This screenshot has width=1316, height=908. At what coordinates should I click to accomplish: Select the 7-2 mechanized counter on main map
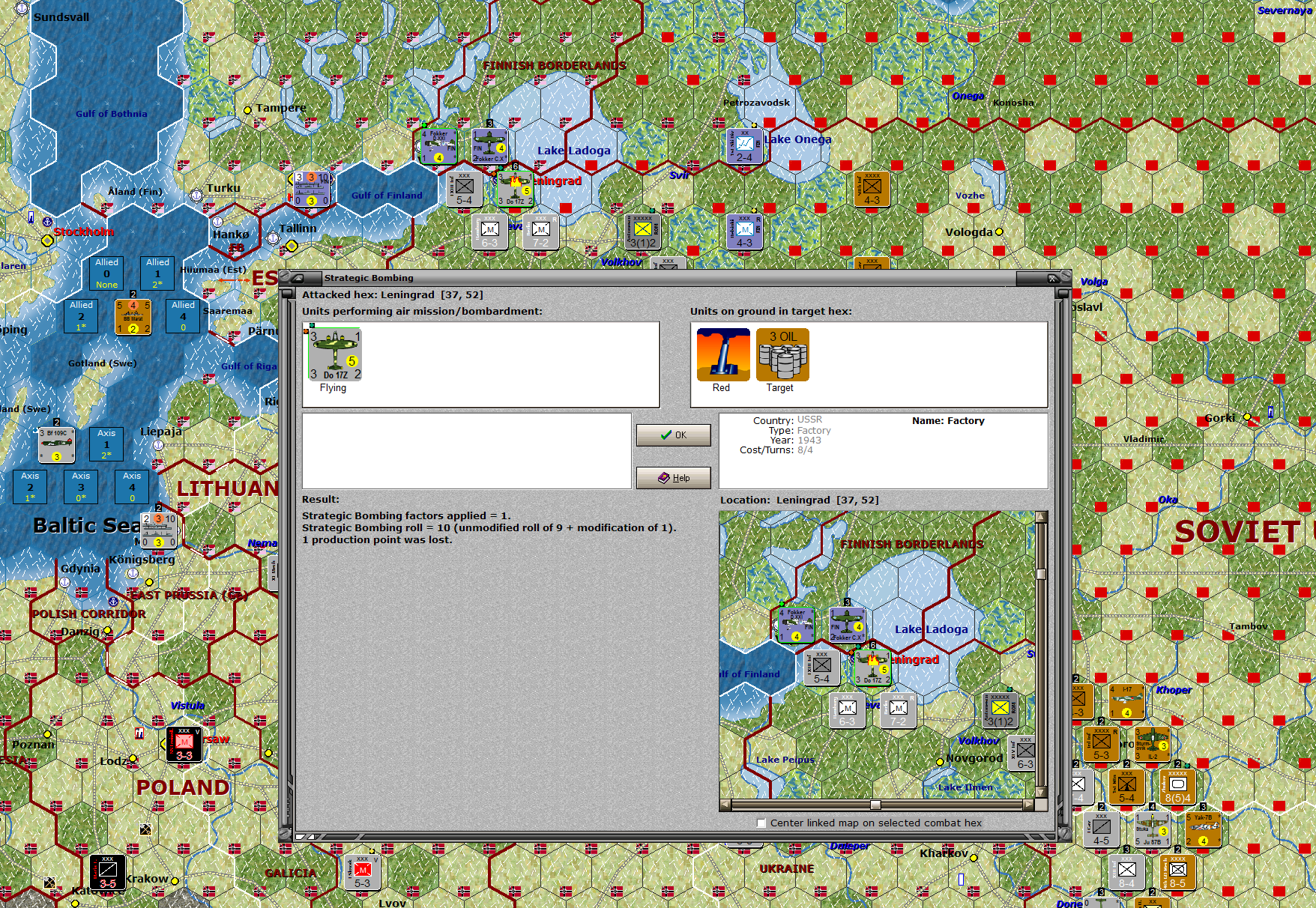click(541, 232)
